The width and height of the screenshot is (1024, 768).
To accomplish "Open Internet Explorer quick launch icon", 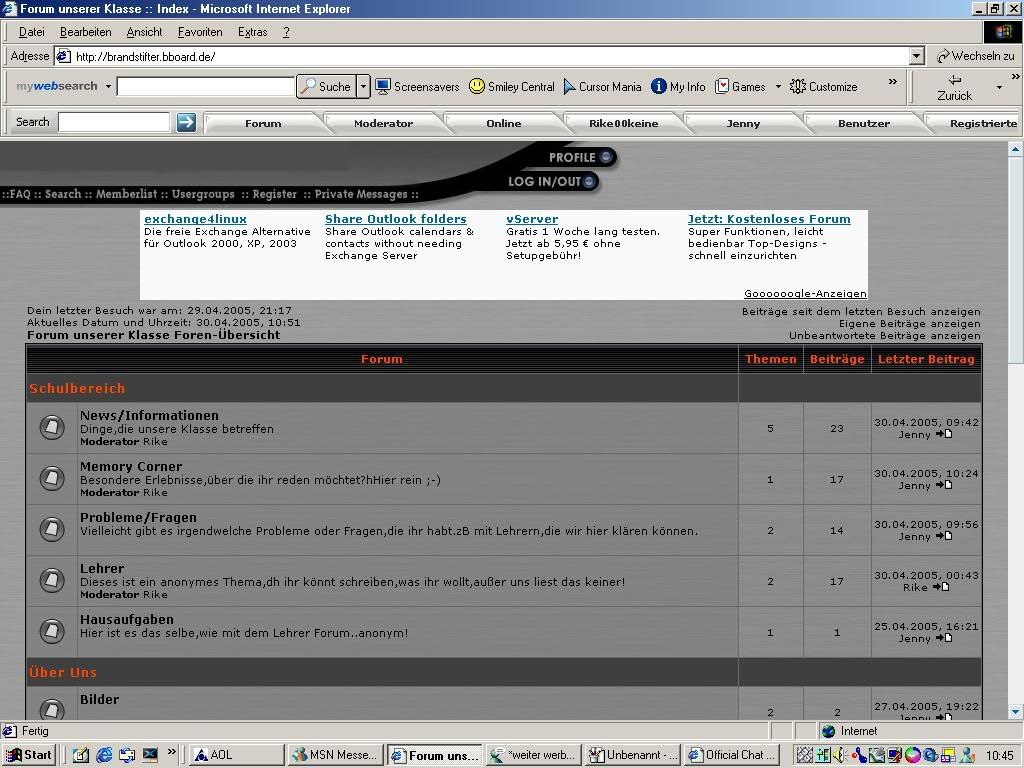I will click(x=104, y=755).
